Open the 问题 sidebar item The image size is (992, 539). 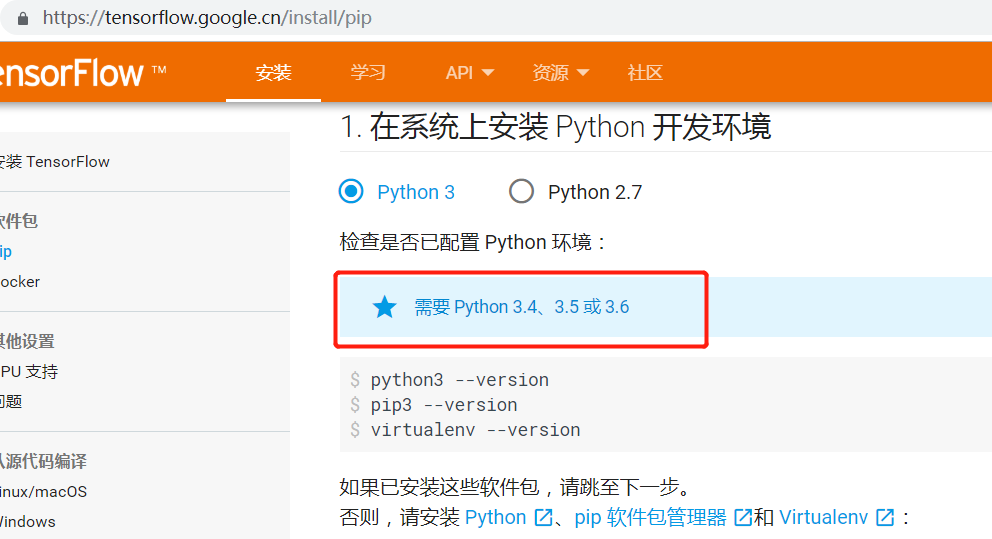tap(11, 402)
